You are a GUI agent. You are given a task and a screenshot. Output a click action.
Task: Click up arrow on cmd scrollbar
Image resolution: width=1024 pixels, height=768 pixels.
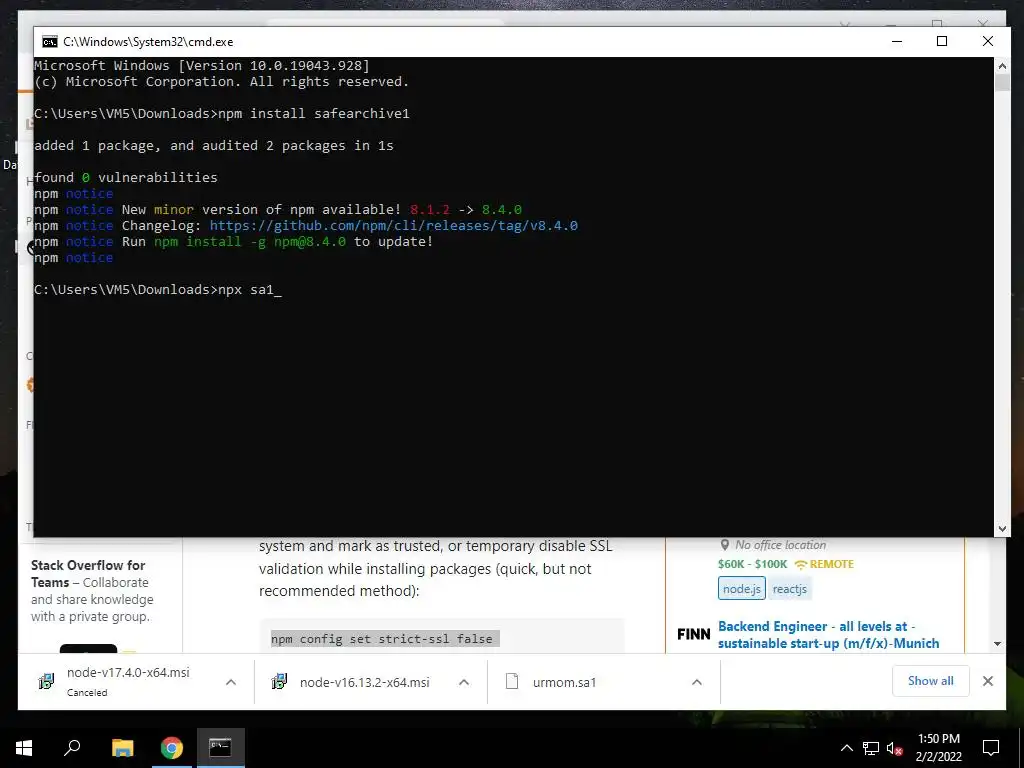1002,65
